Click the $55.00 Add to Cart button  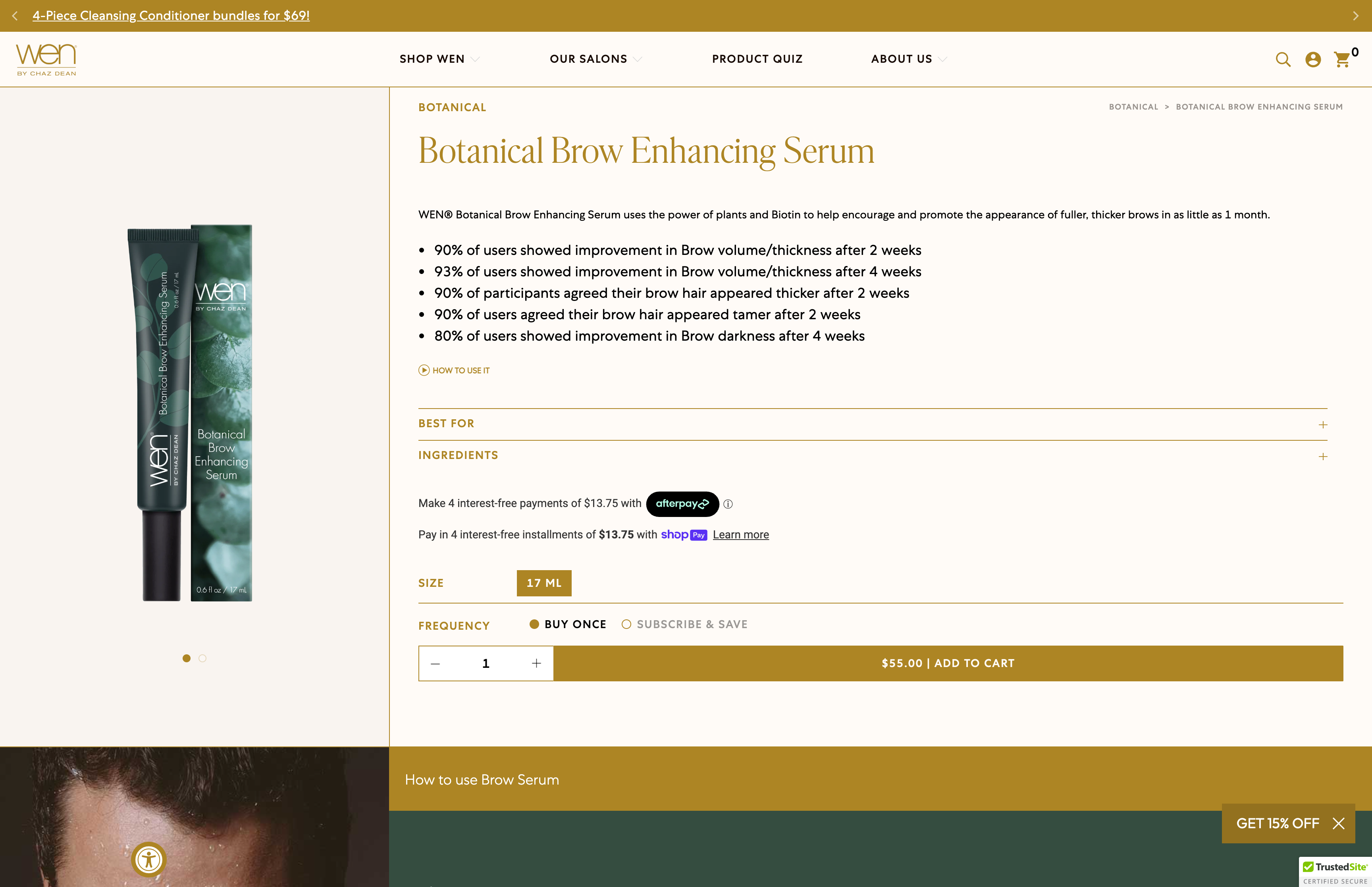point(948,663)
